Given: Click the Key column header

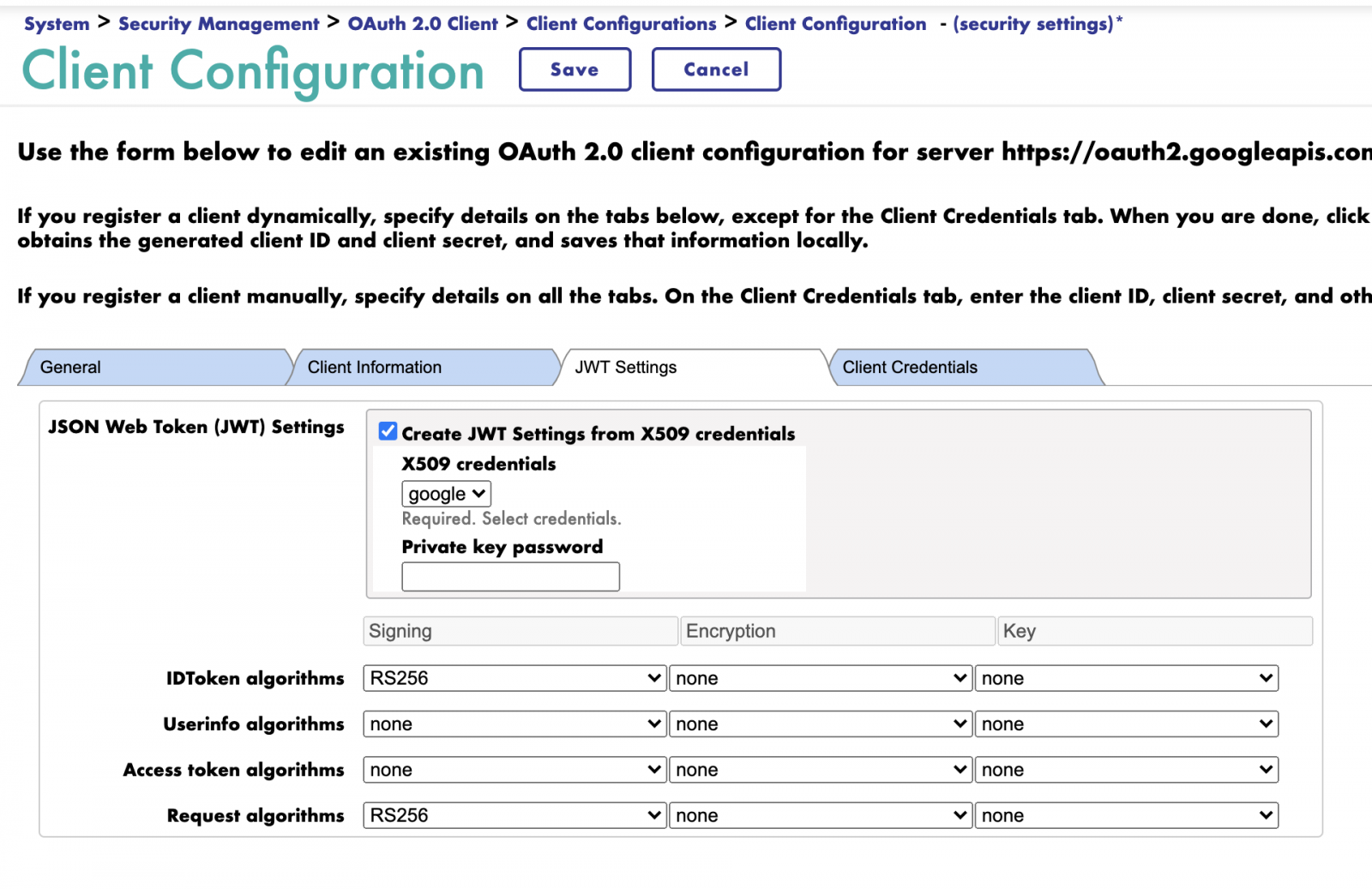Looking at the screenshot, I should pyautogui.click(x=1155, y=631).
